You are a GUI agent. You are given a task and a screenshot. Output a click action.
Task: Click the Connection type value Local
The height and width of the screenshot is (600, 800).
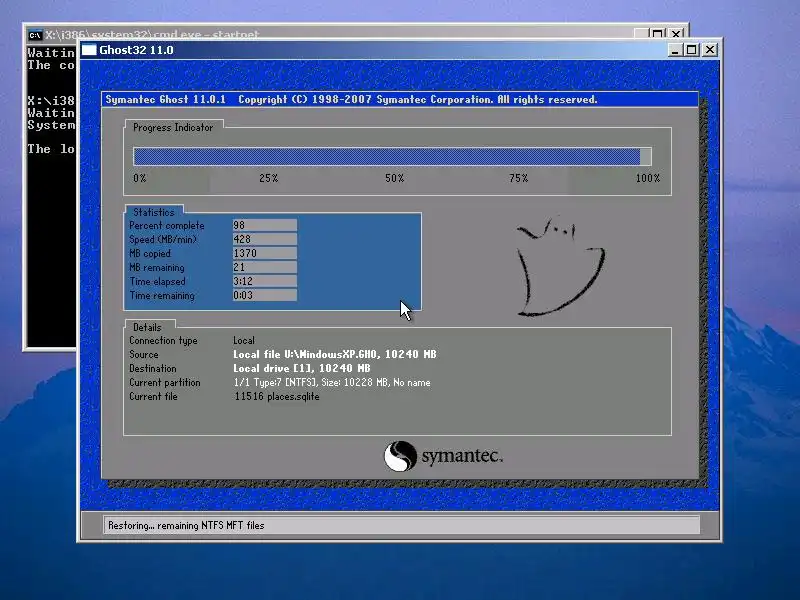point(244,340)
